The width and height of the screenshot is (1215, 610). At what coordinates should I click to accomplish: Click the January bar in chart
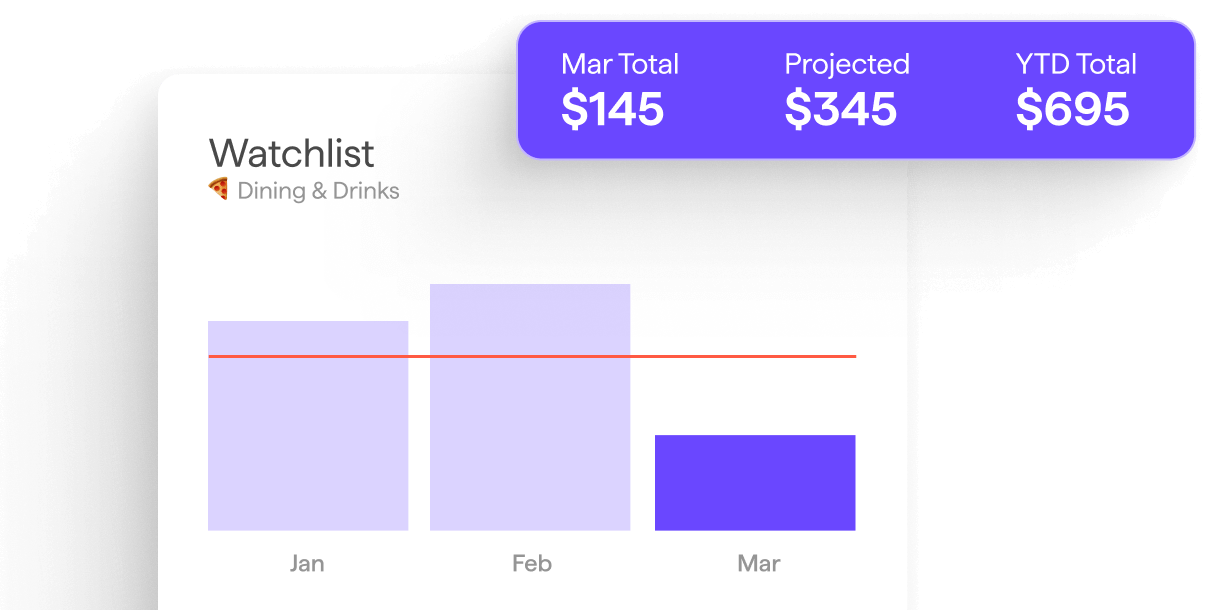tap(308, 440)
